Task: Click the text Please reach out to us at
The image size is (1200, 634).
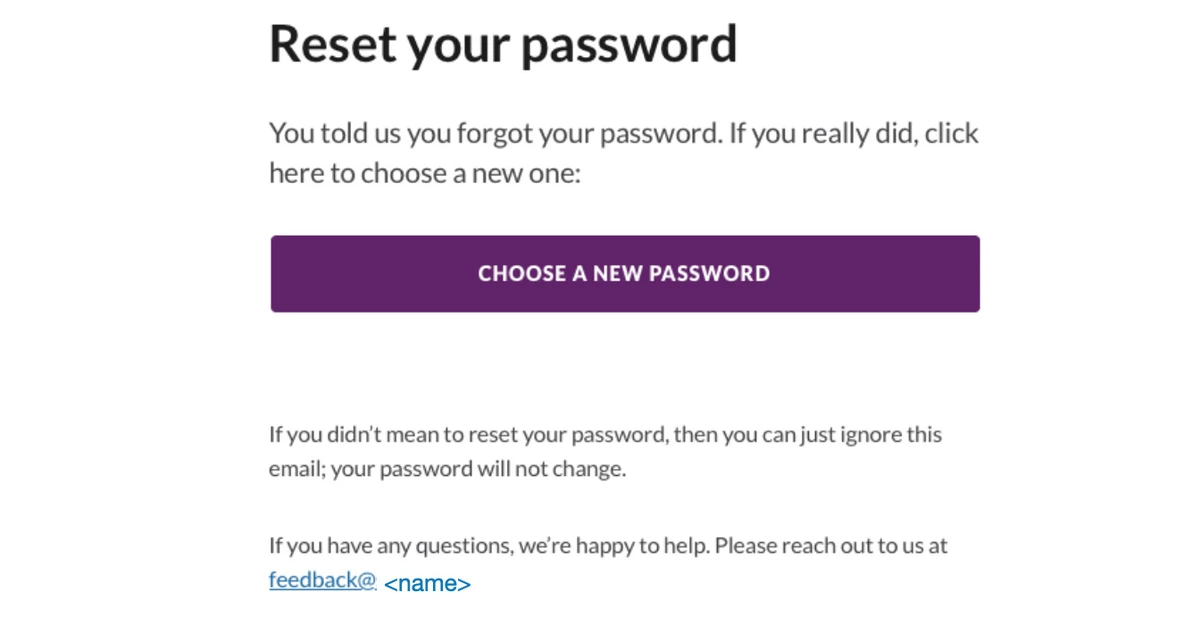Action: pos(832,547)
